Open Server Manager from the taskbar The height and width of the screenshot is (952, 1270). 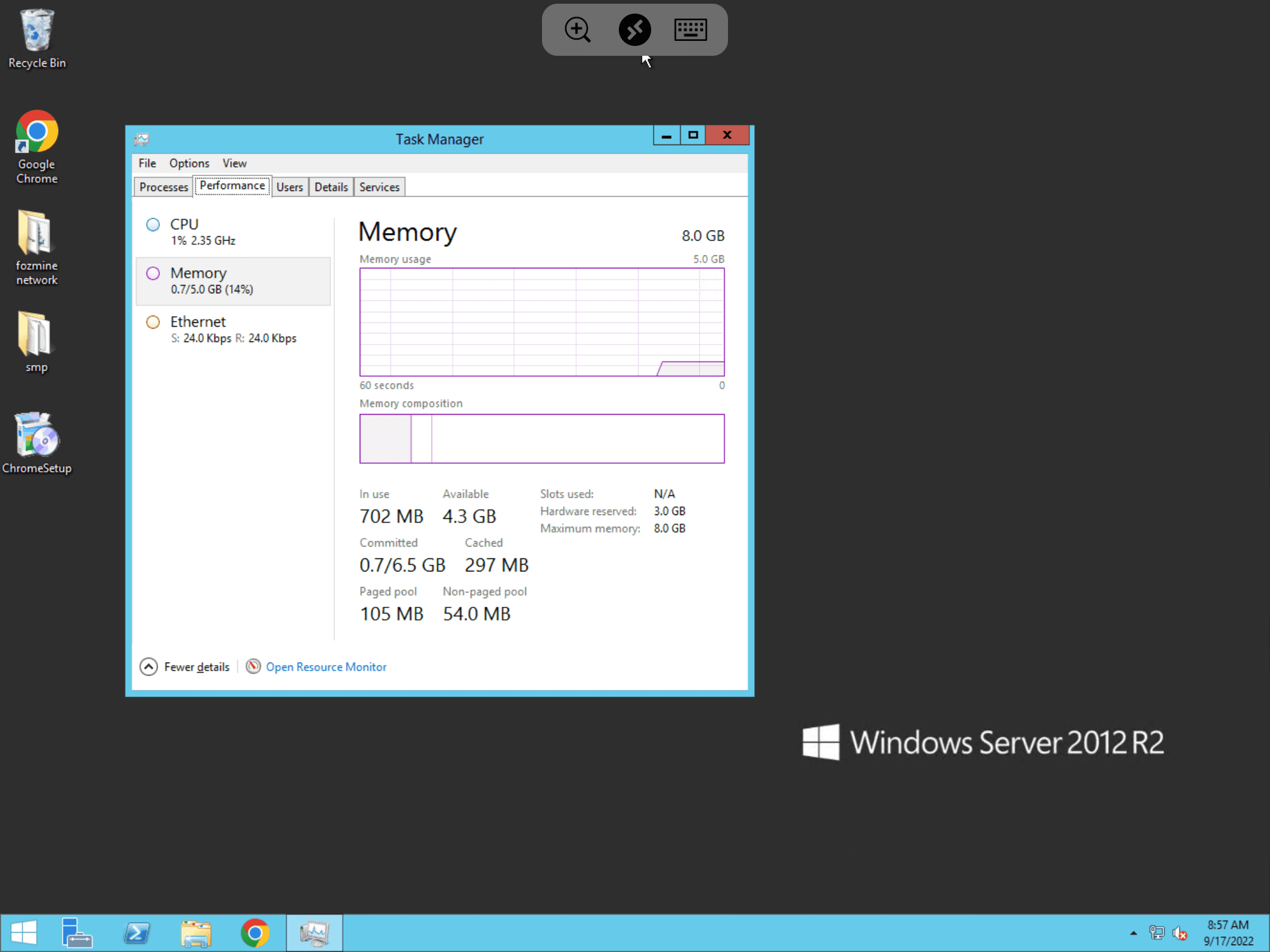tap(77, 933)
